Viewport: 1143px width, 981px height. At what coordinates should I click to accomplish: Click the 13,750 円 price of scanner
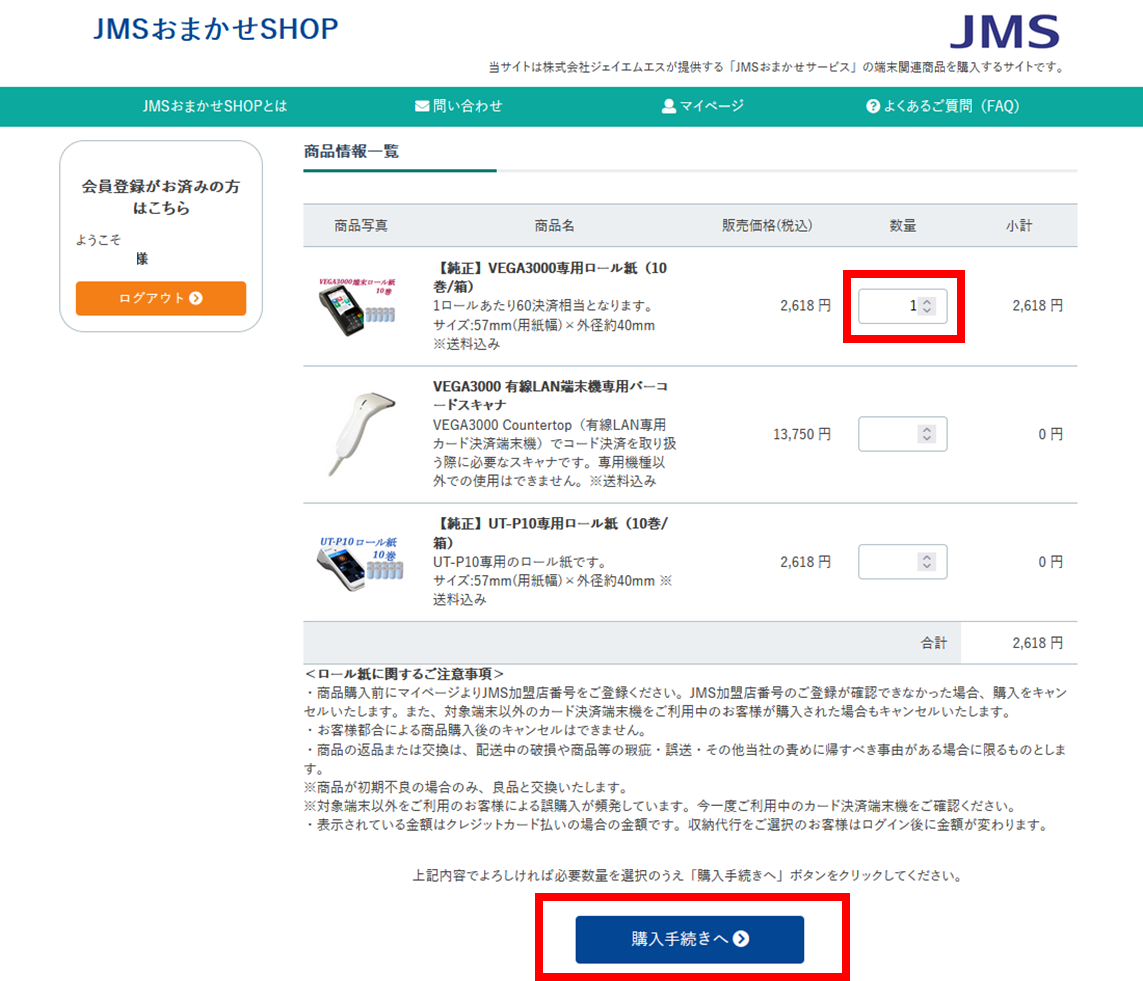point(802,434)
